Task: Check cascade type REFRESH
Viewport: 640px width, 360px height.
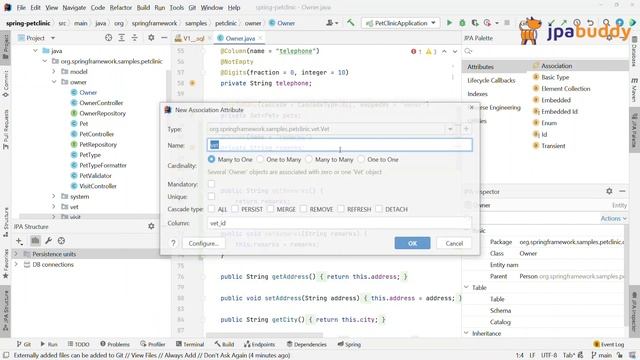Action: (341, 209)
